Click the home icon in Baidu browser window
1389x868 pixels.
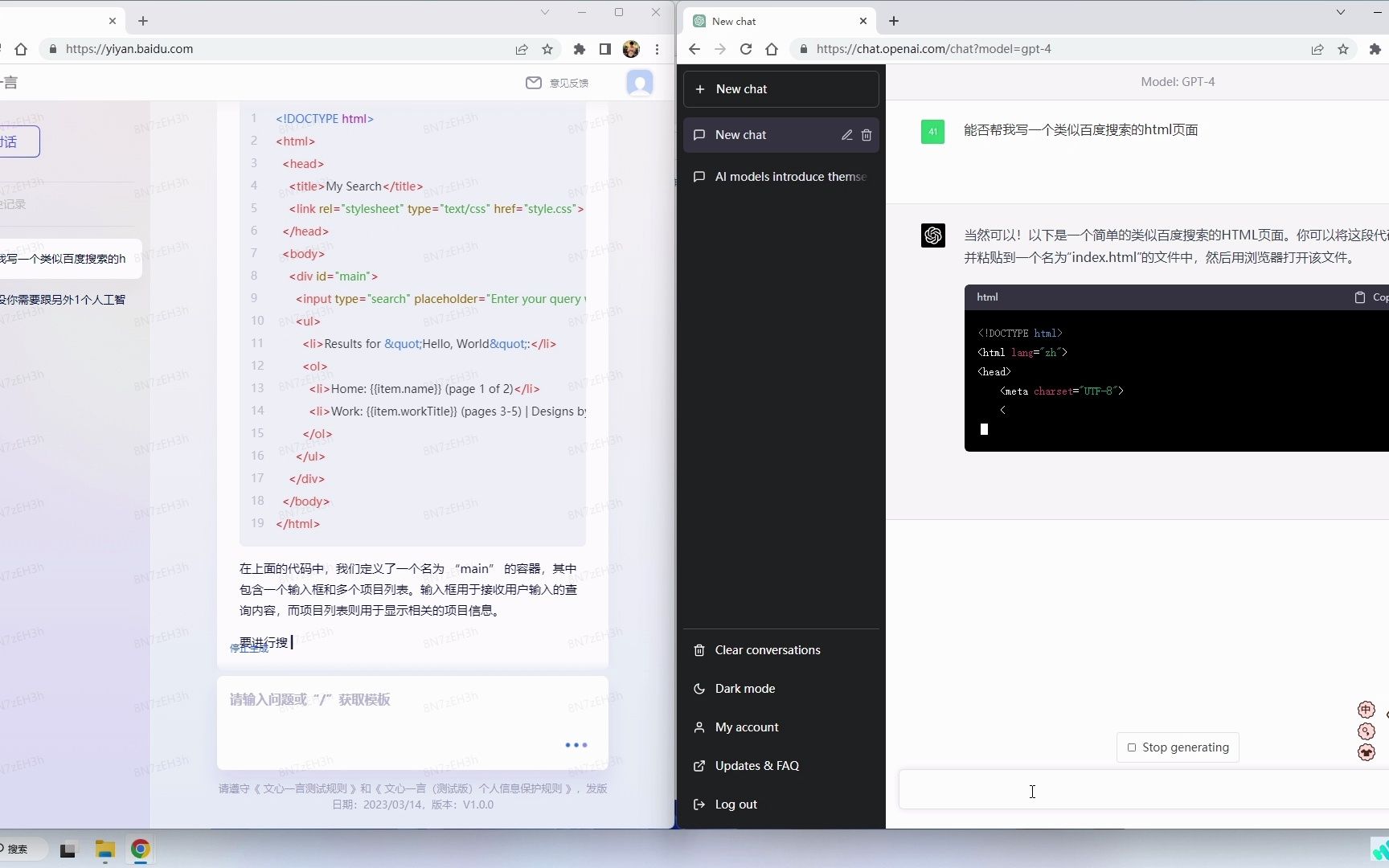click(x=21, y=49)
